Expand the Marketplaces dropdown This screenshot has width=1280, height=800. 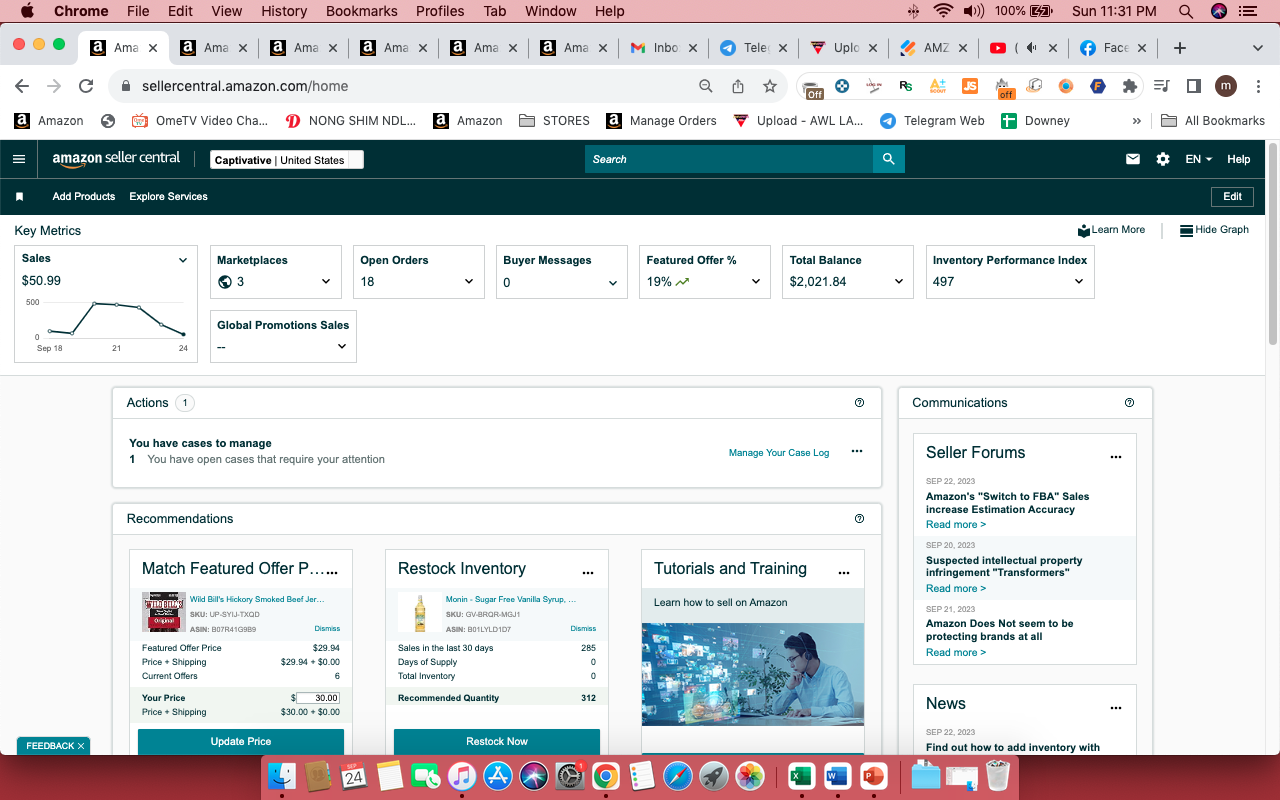coord(326,282)
